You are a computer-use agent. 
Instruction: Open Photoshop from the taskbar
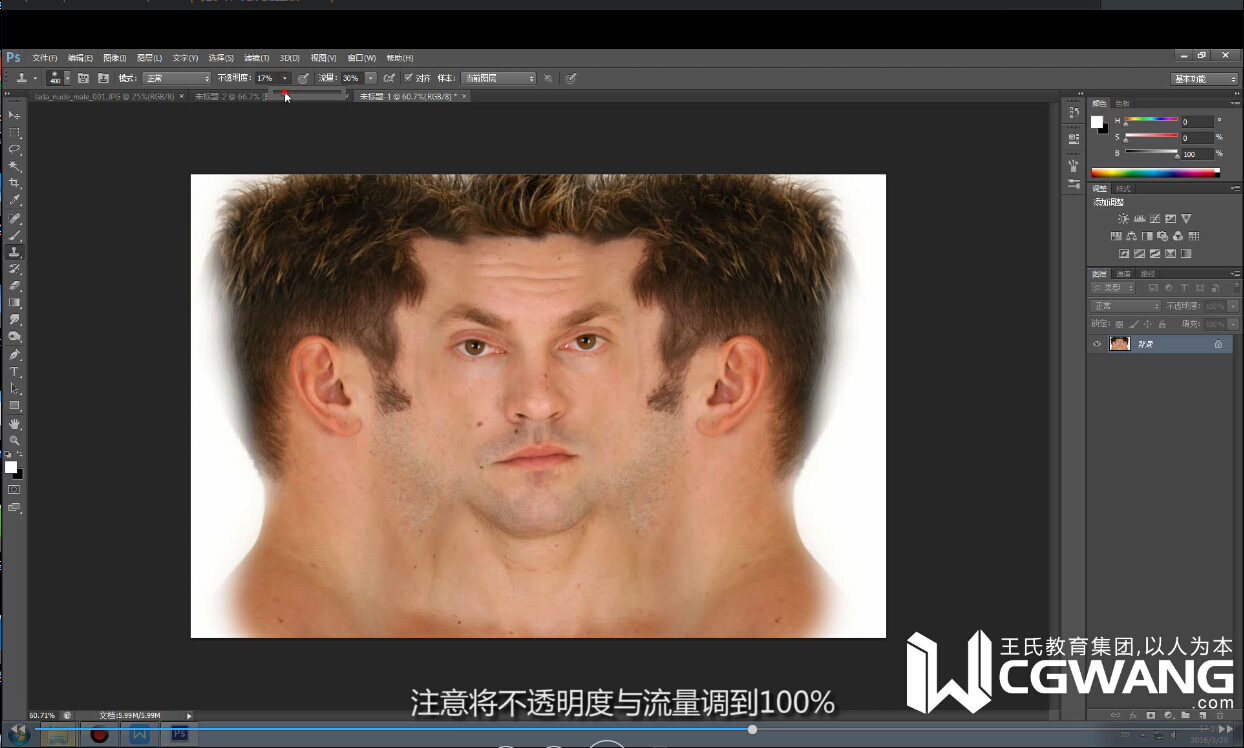[180, 735]
